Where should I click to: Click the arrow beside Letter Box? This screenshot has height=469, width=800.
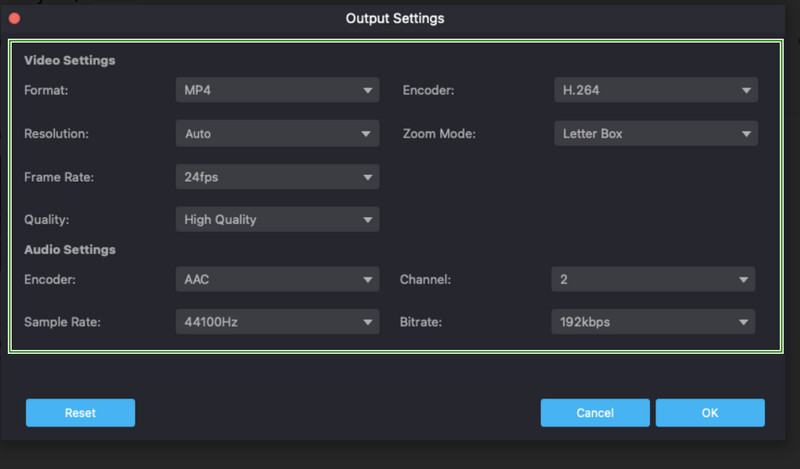[x=746, y=134]
